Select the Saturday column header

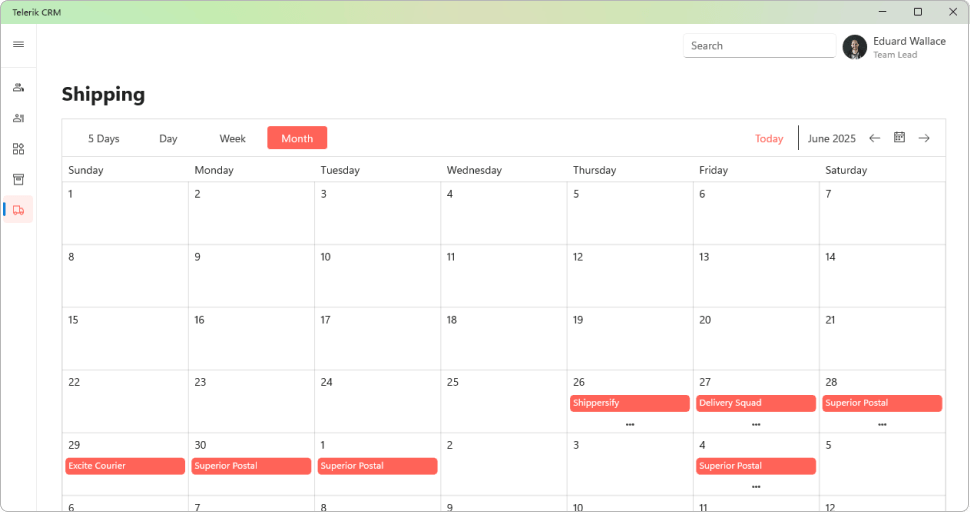(x=882, y=170)
